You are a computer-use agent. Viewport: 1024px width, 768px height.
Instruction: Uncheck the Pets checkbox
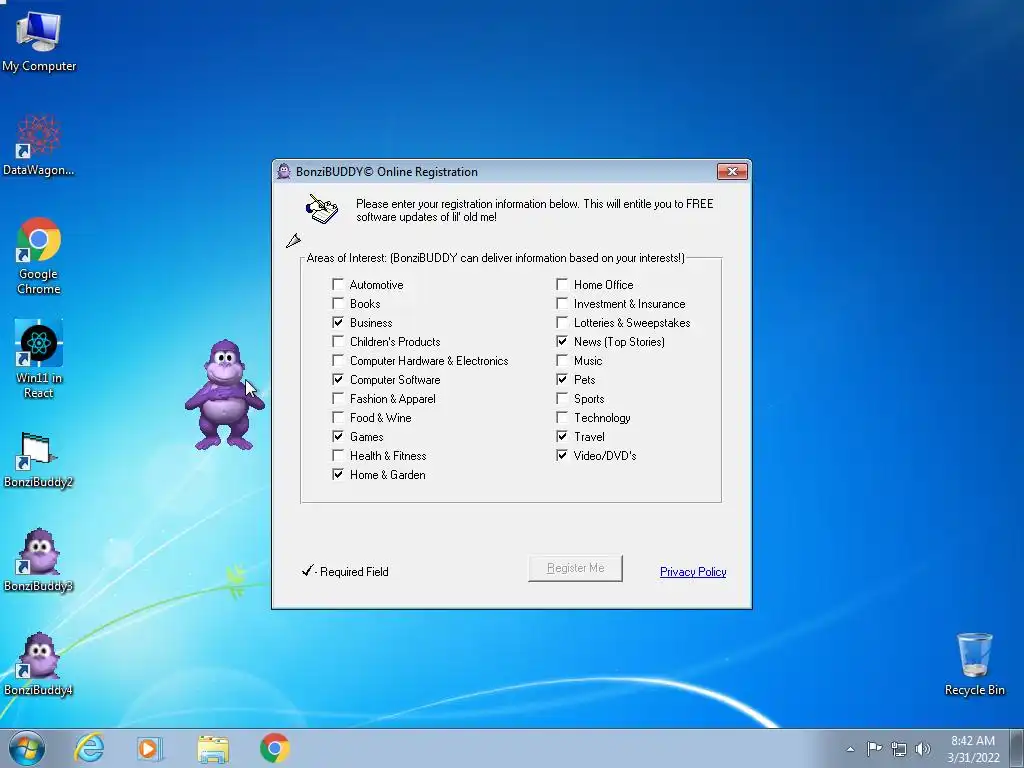tap(562, 379)
